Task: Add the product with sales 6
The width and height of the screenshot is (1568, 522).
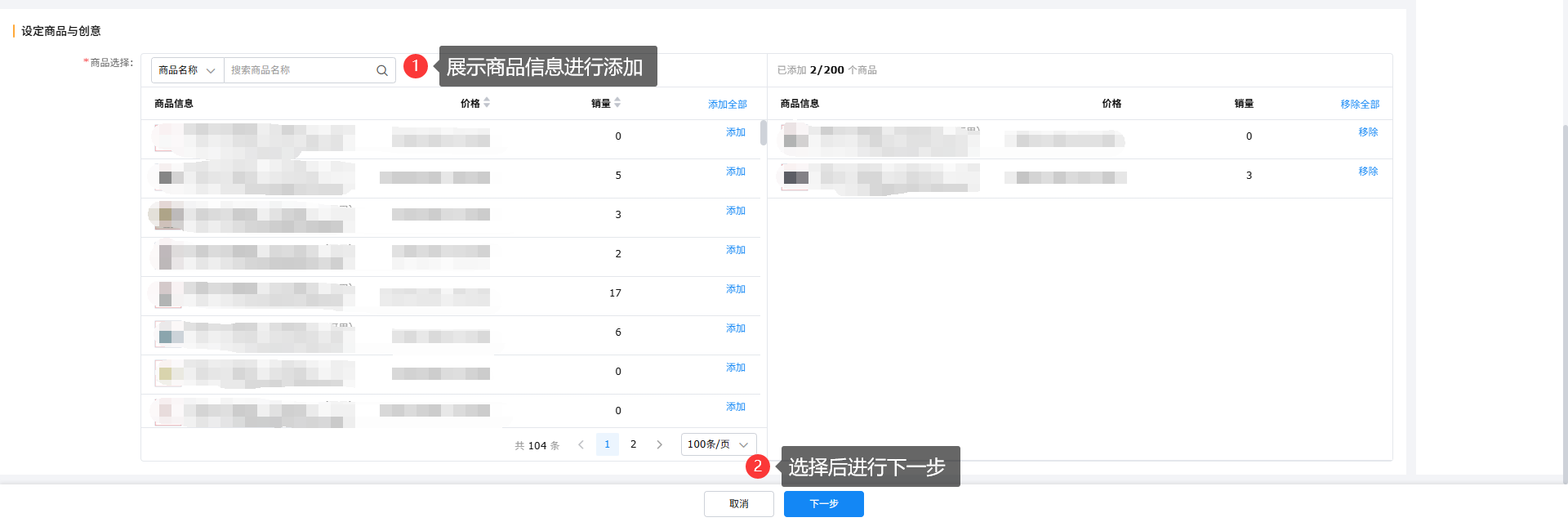Action: 735,328
